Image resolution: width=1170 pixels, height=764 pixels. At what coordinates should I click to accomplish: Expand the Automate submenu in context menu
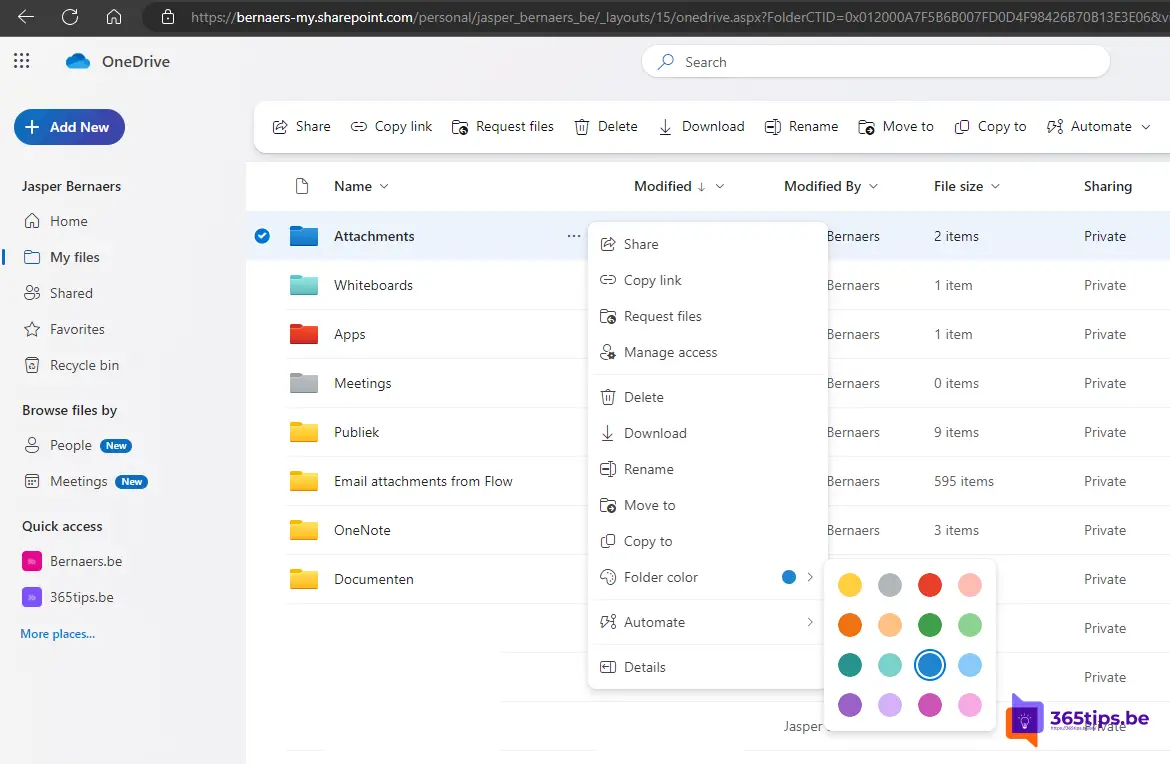tap(809, 622)
